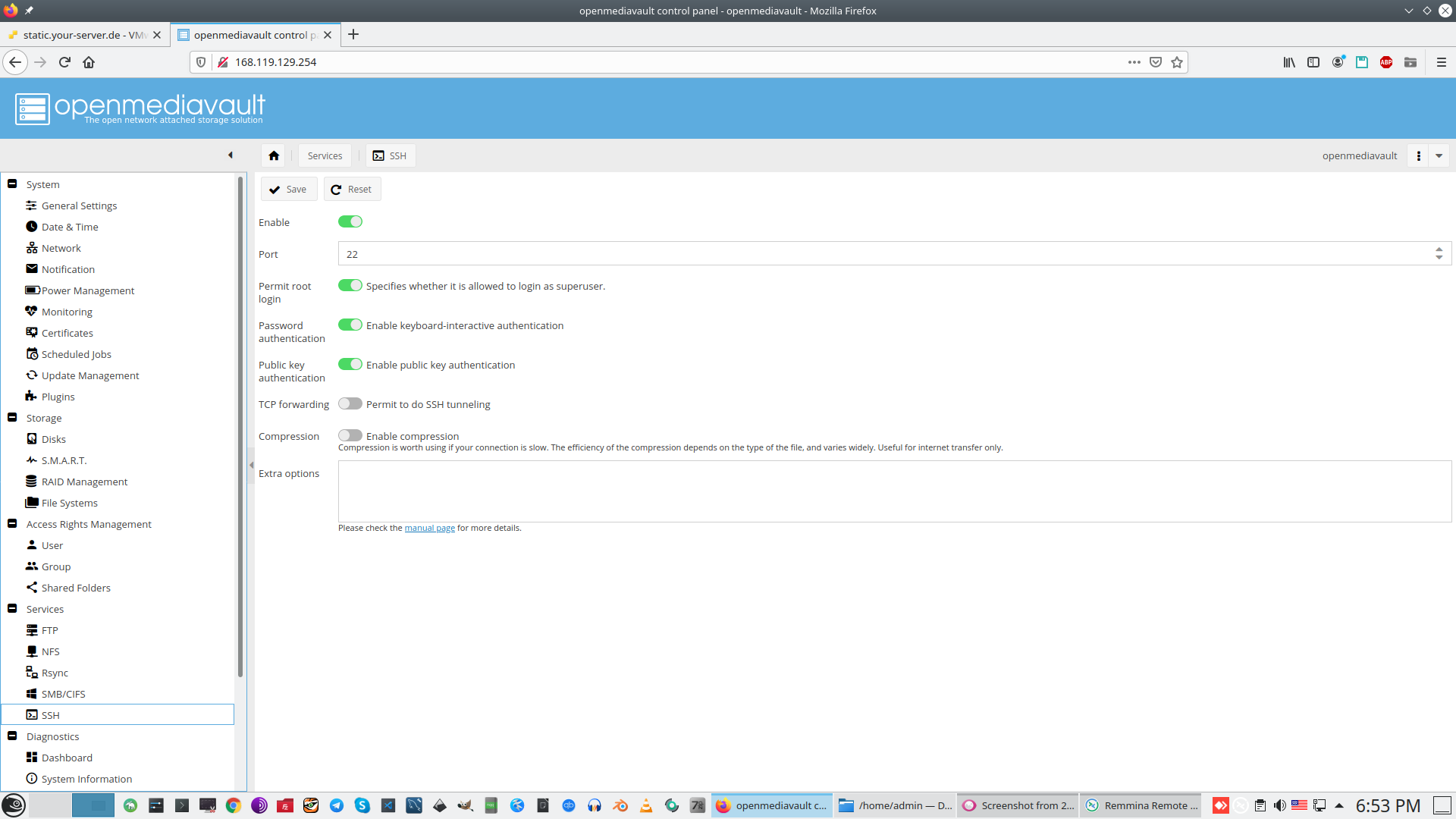Click in the Extra options text area
The width and height of the screenshot is (1456, 819).
coord(894,491)
